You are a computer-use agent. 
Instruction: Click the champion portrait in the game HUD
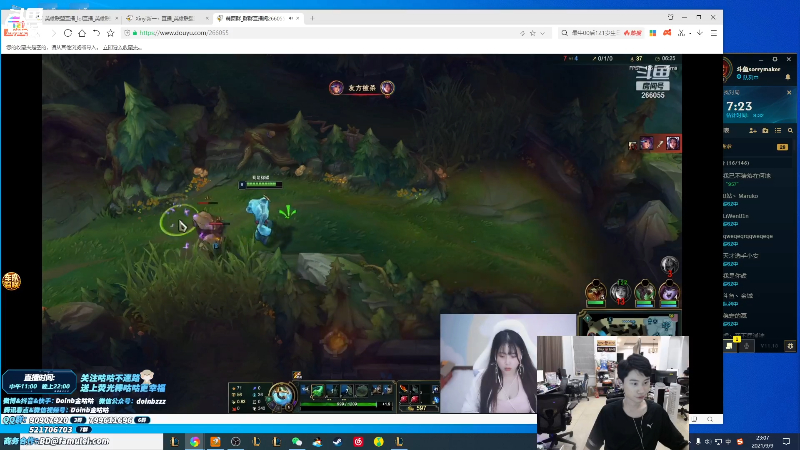pos(281,395)
